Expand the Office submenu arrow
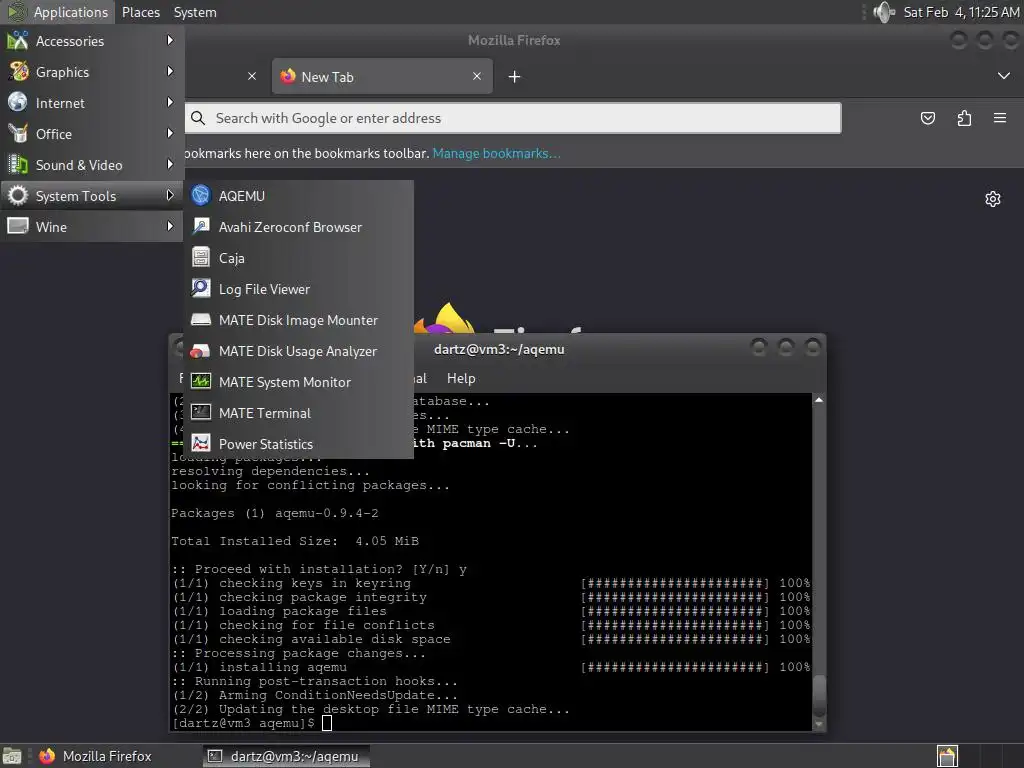This screenshot has height=768, width=1024. 170,133
